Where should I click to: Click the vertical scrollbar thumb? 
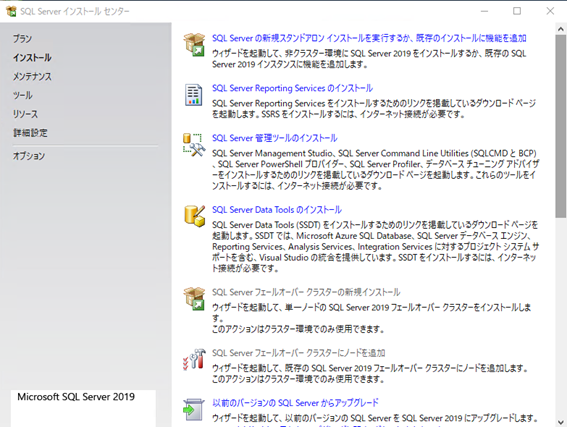[x=561, y=126]
